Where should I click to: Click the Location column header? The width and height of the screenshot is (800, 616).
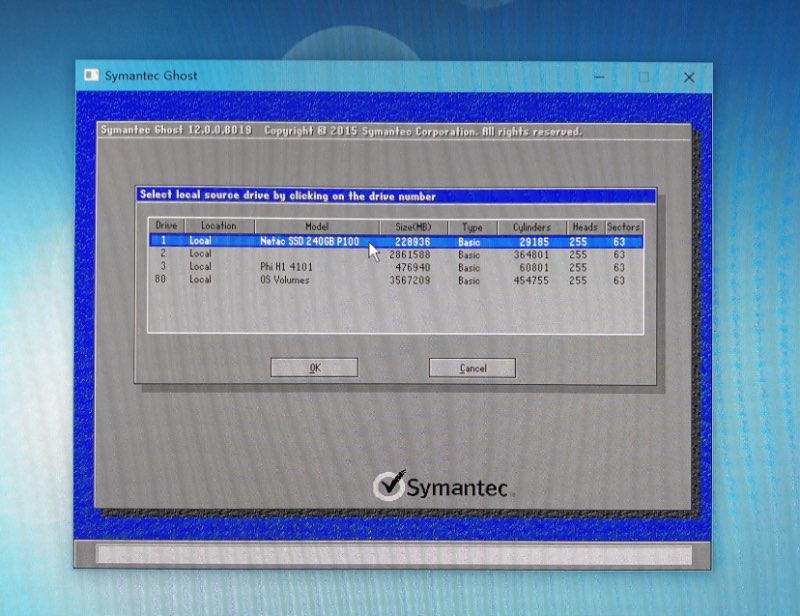tap(218, 227)
